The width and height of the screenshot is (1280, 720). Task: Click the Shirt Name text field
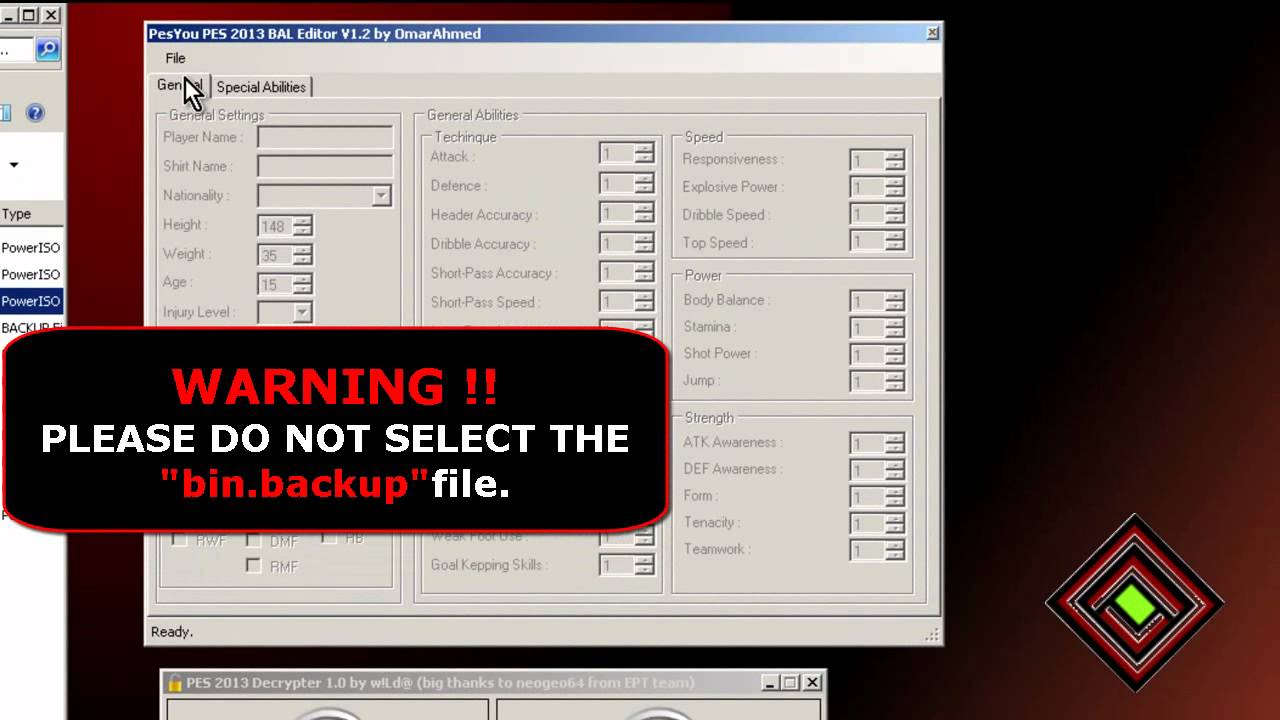(325, 167)
